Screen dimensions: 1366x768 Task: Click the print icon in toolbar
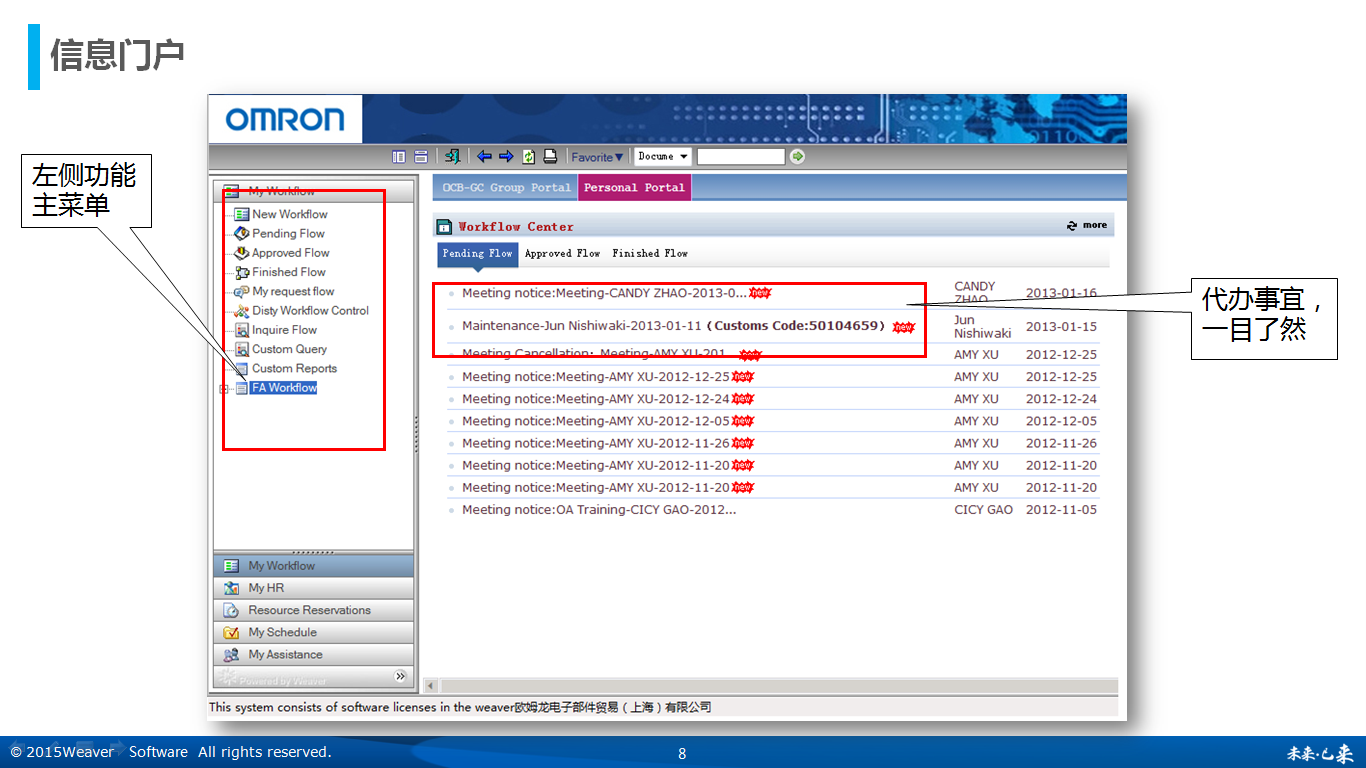[x=549, y=157]
